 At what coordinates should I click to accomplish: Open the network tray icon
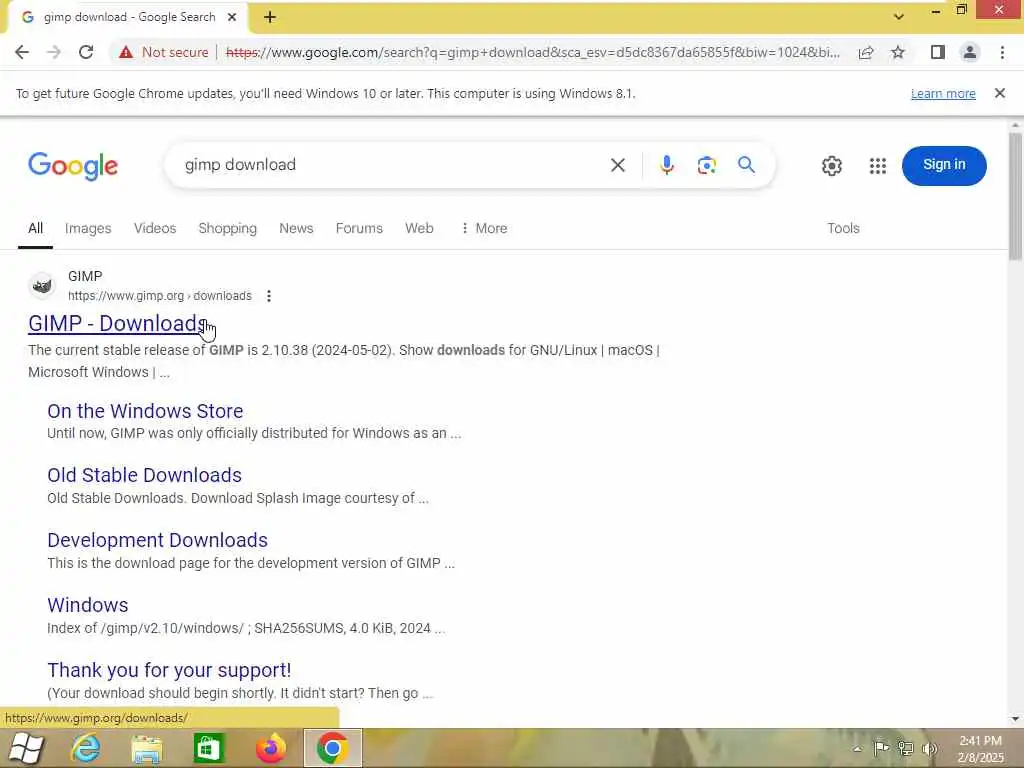pyautogui.click(x=905, y=749)
